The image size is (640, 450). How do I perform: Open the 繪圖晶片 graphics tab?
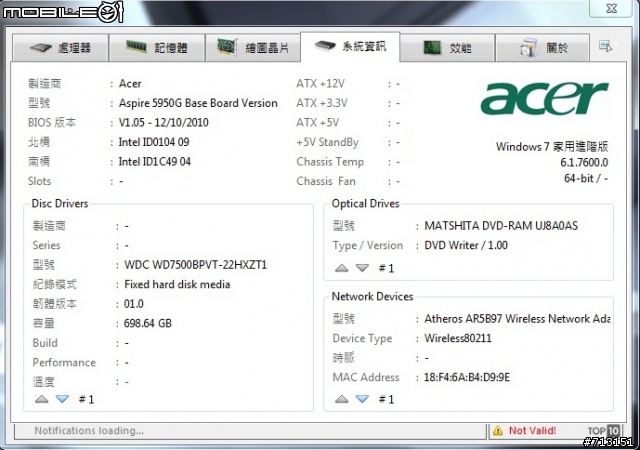click(x=253, y=48)
